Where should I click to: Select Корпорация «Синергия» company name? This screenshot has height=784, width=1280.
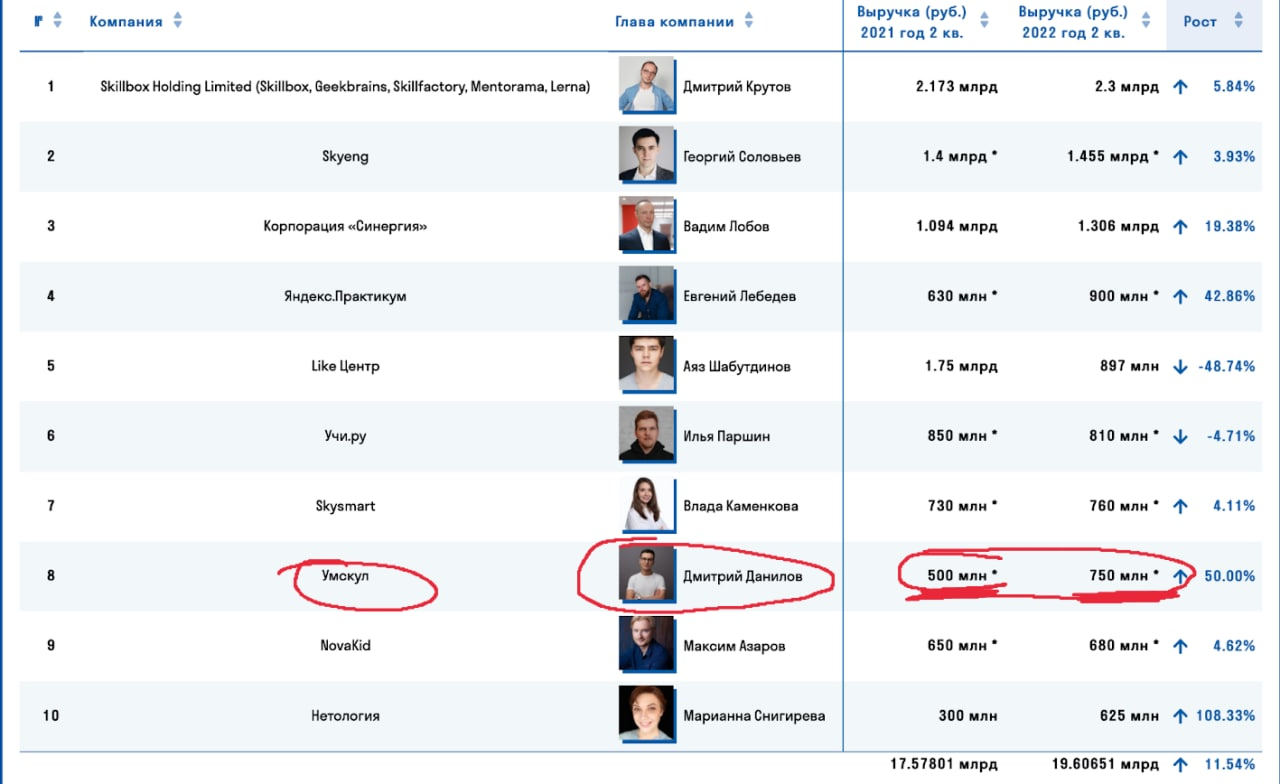[345, 226]
